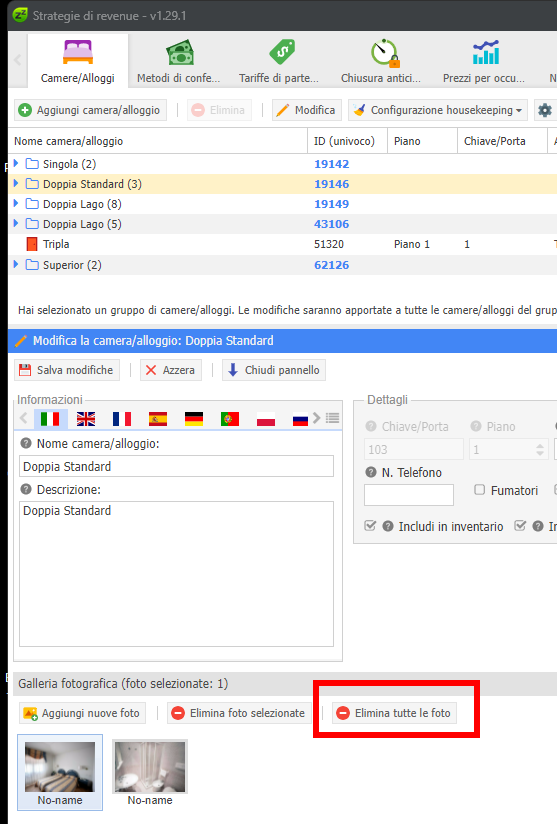Switch to Metodi di confe... tab

tap(179, 61)
